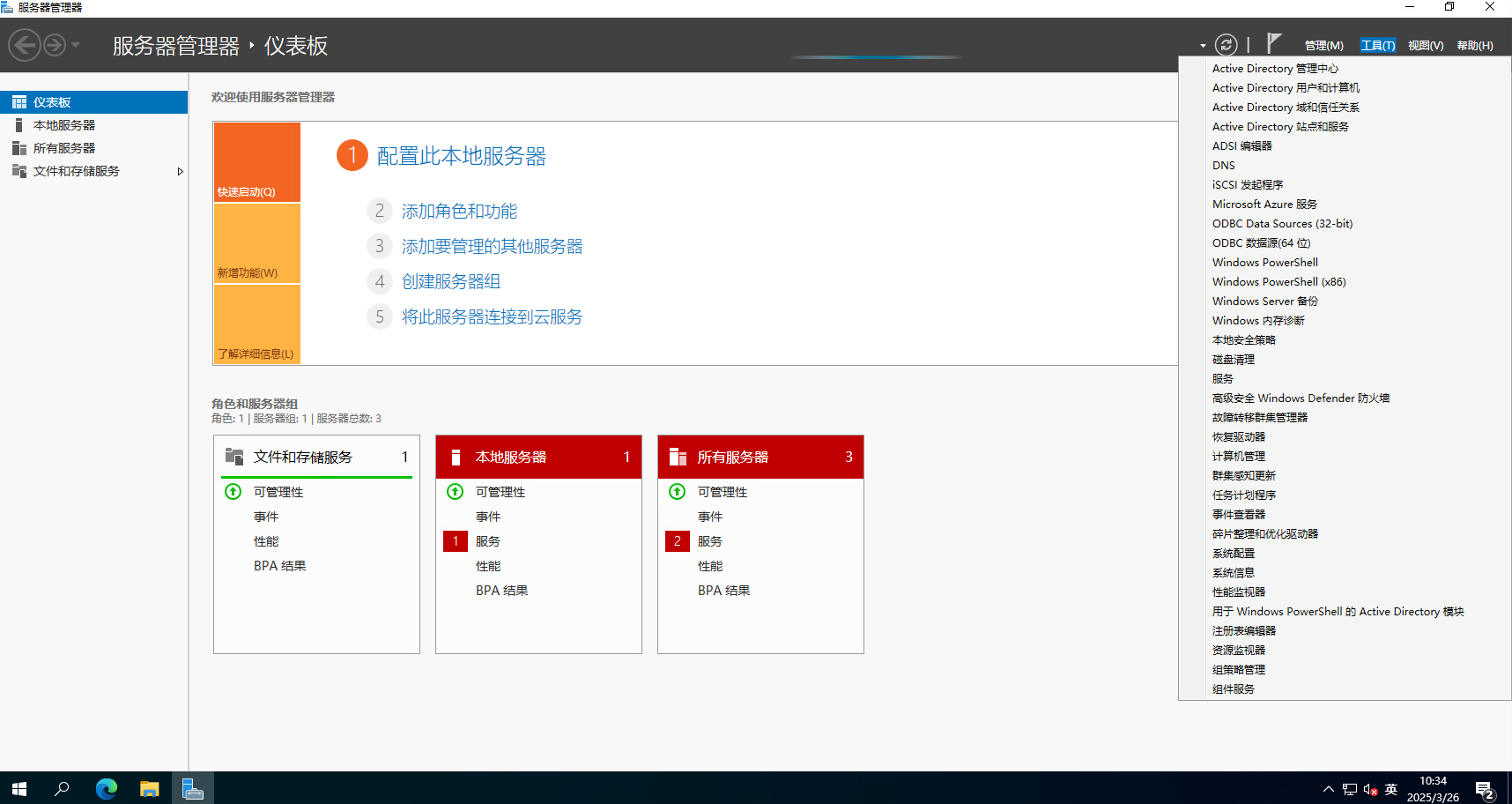Click green manageability icon in 文件和存储服务 tile
Viewport: 1512px width, 804px height.
click(233, 492)
